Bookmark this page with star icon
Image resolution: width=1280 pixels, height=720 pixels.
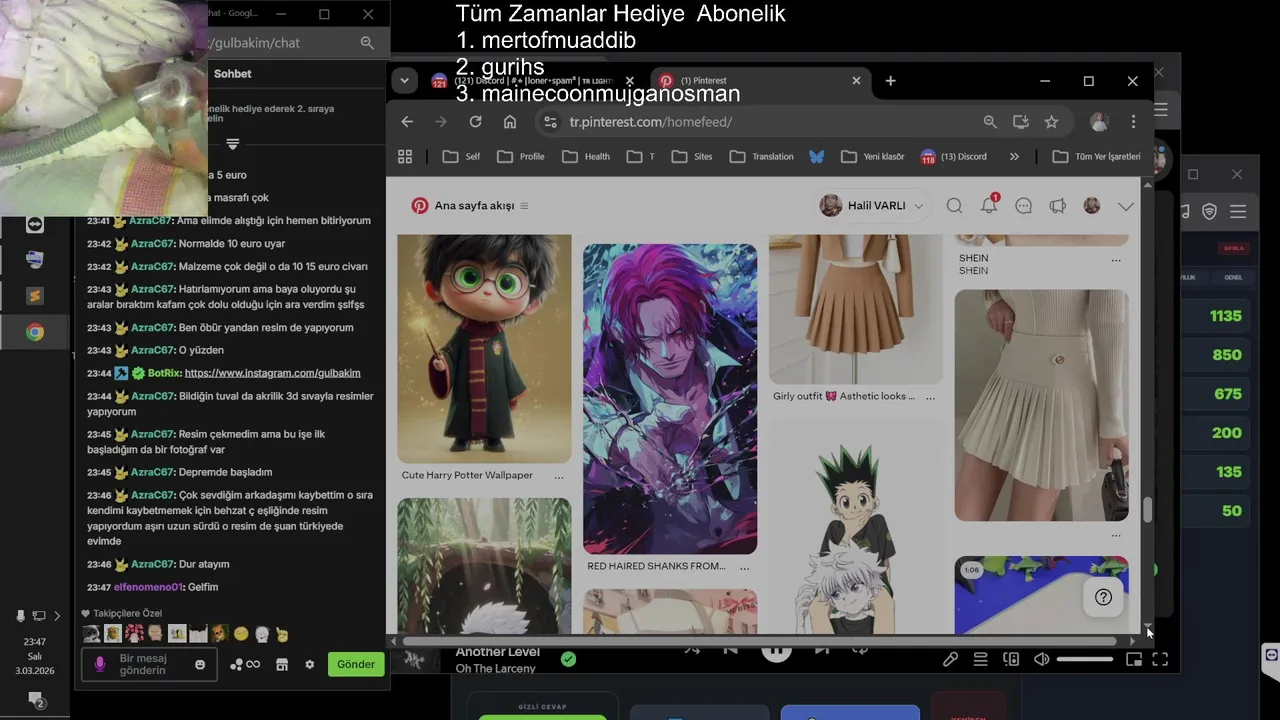(x=1051, y=122)
